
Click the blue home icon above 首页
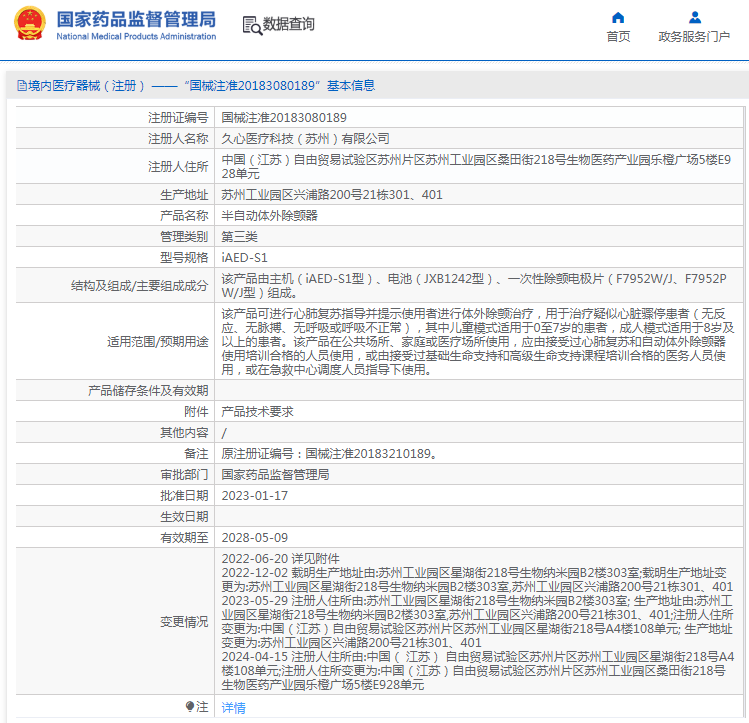[618, 17]
